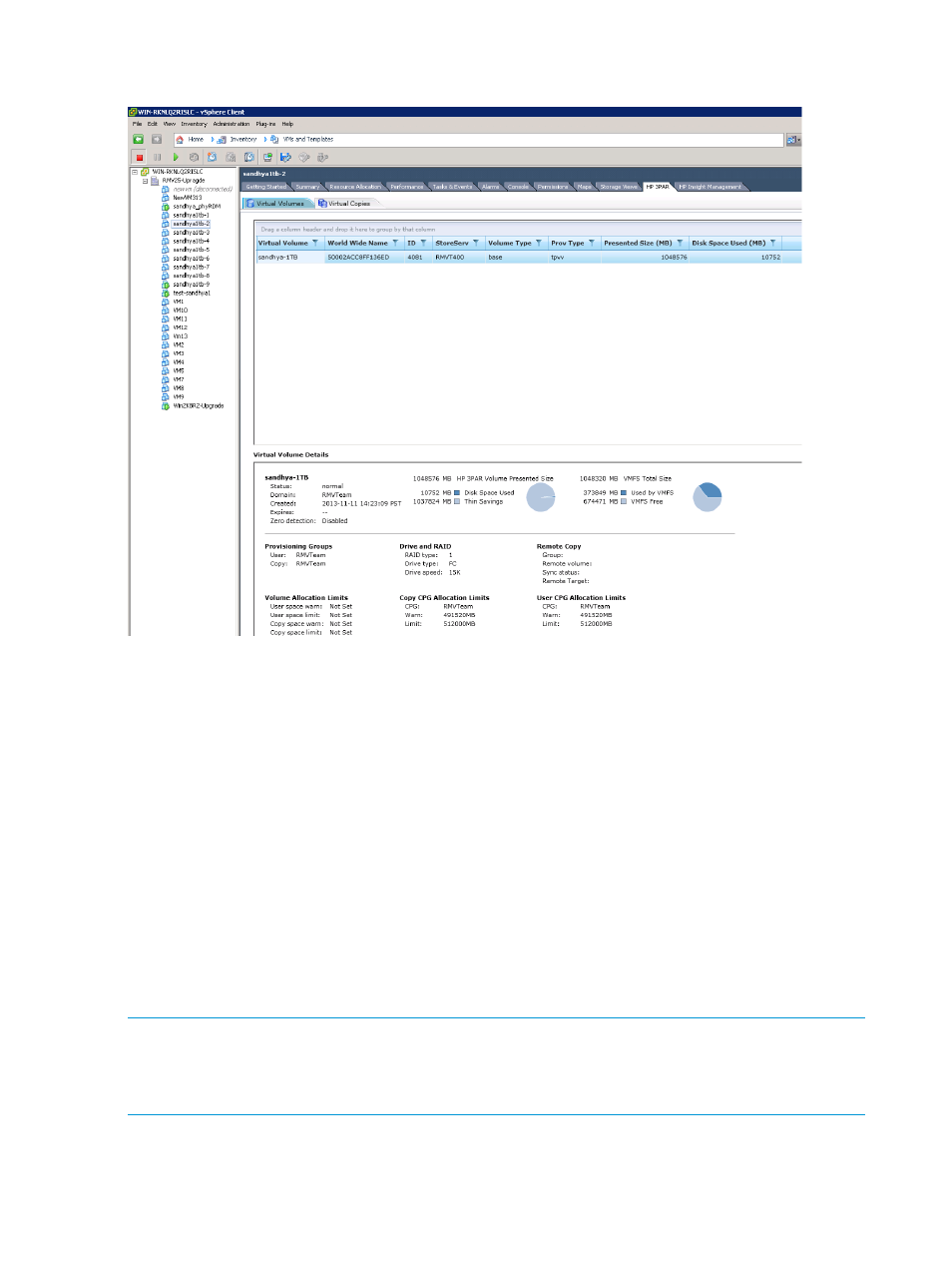Viewport: 952px width, 1268px height.
Task: Click the Take Snapshot toolbar icon
Action: coord(212,157)
